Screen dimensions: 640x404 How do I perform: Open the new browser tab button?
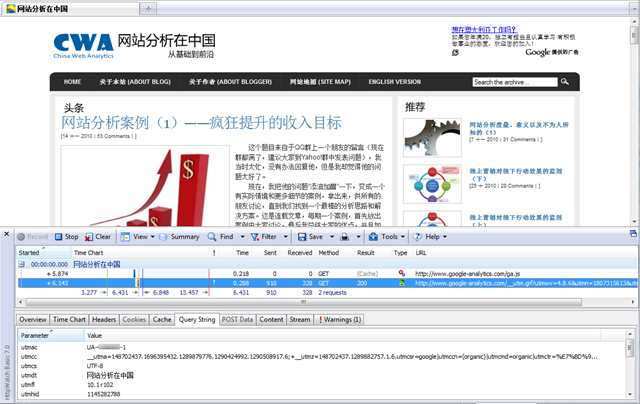point(149,8)
